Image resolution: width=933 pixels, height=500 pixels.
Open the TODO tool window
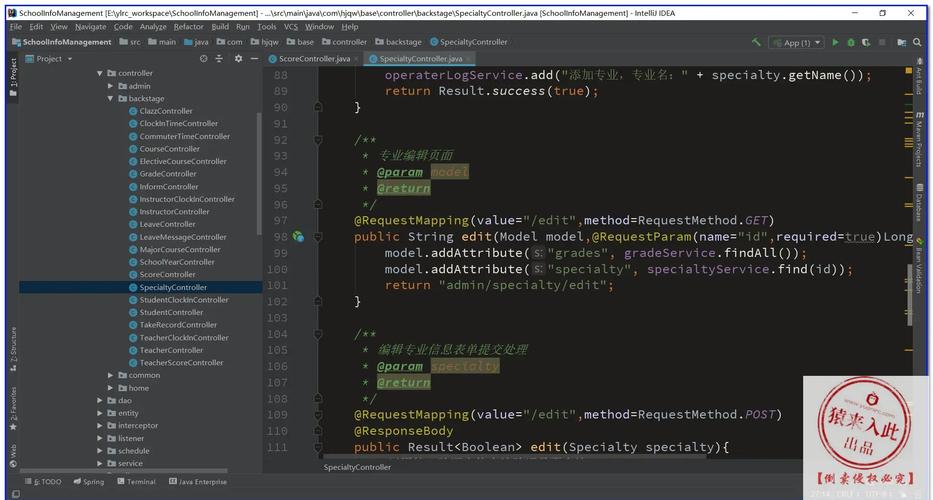coord(44,482)
